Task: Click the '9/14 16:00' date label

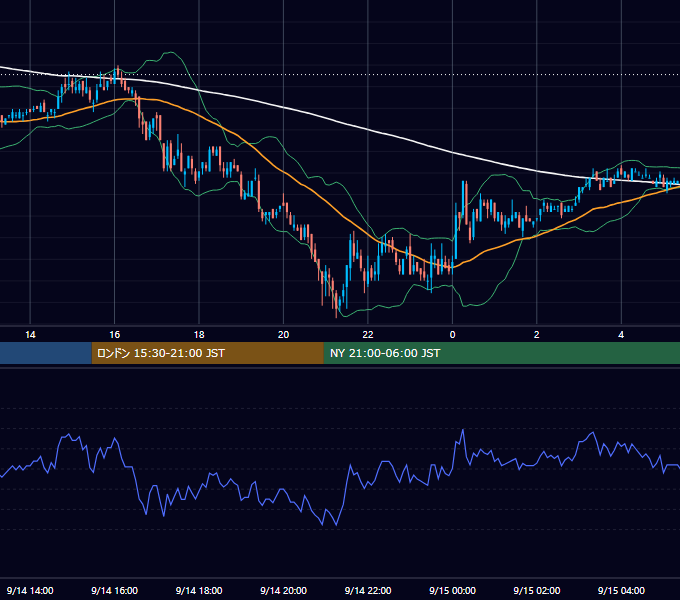Action: pyautogui.click(x=114, y=590)
